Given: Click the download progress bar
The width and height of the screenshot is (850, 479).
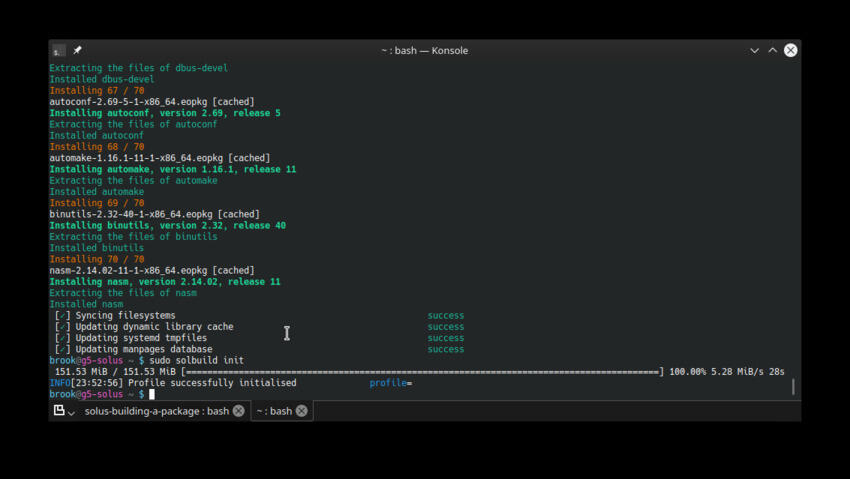Looking at the screenshot, I should (423, 372).
